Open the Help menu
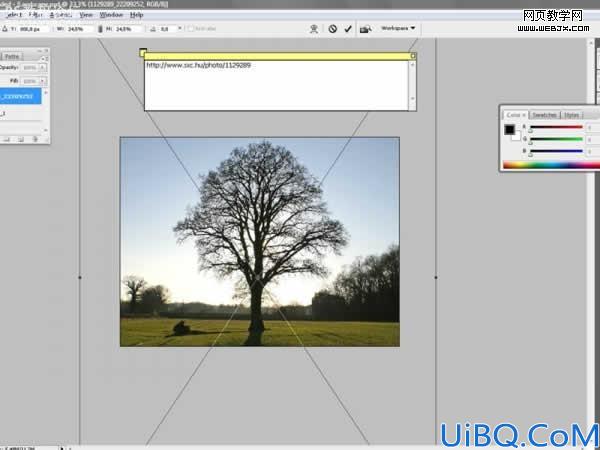Image resolution: width=600 pixels, height=450 pixels. coord(137,15)
